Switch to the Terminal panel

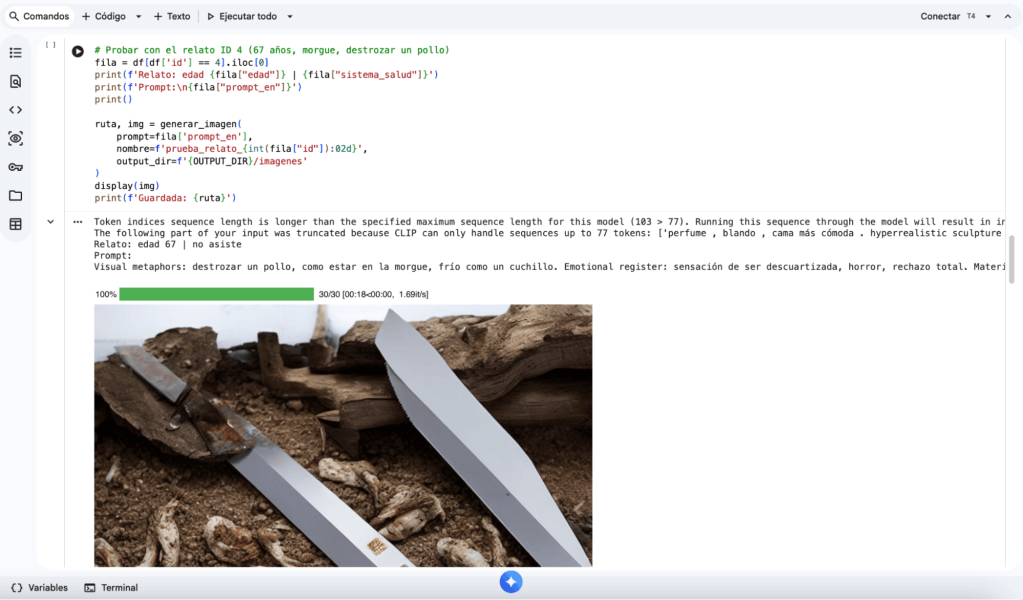112,588
